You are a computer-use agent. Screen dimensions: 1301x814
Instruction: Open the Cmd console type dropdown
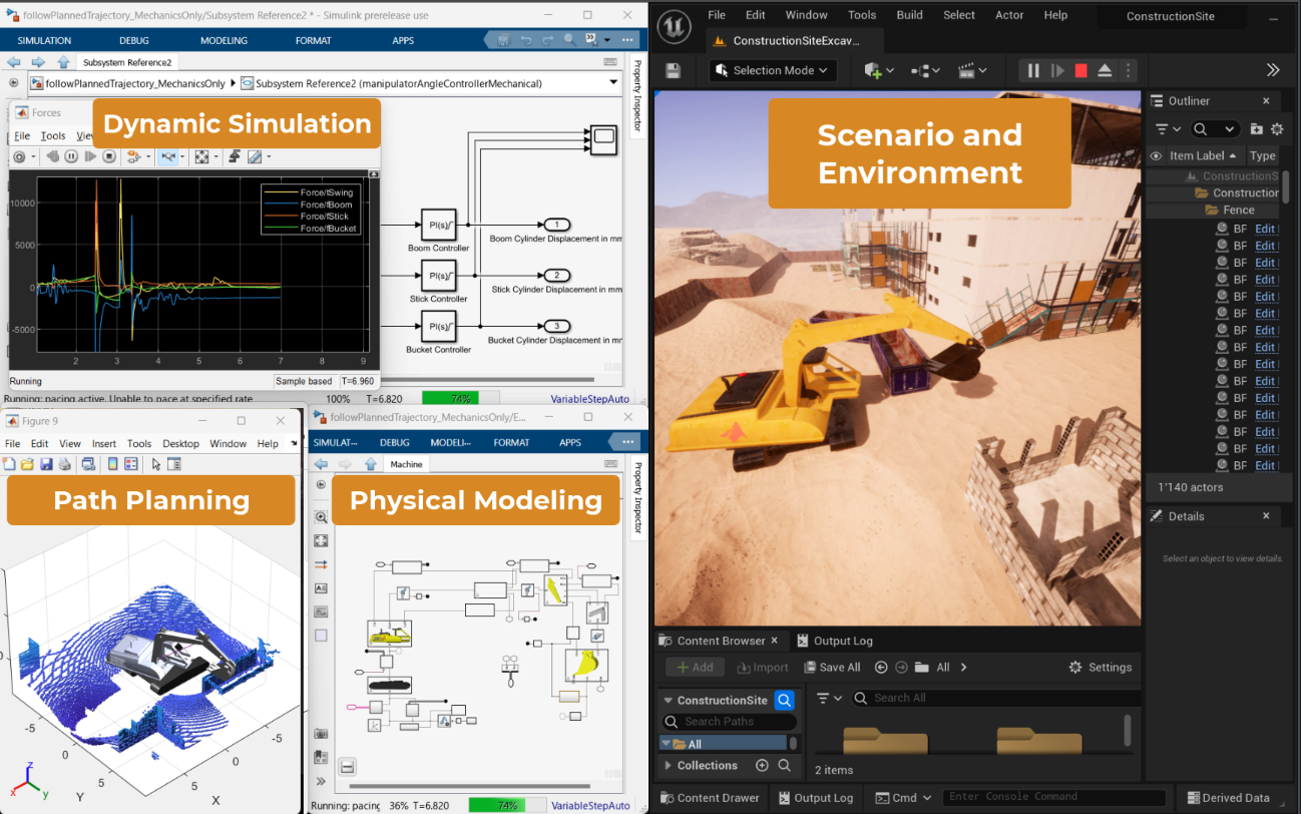903,797
